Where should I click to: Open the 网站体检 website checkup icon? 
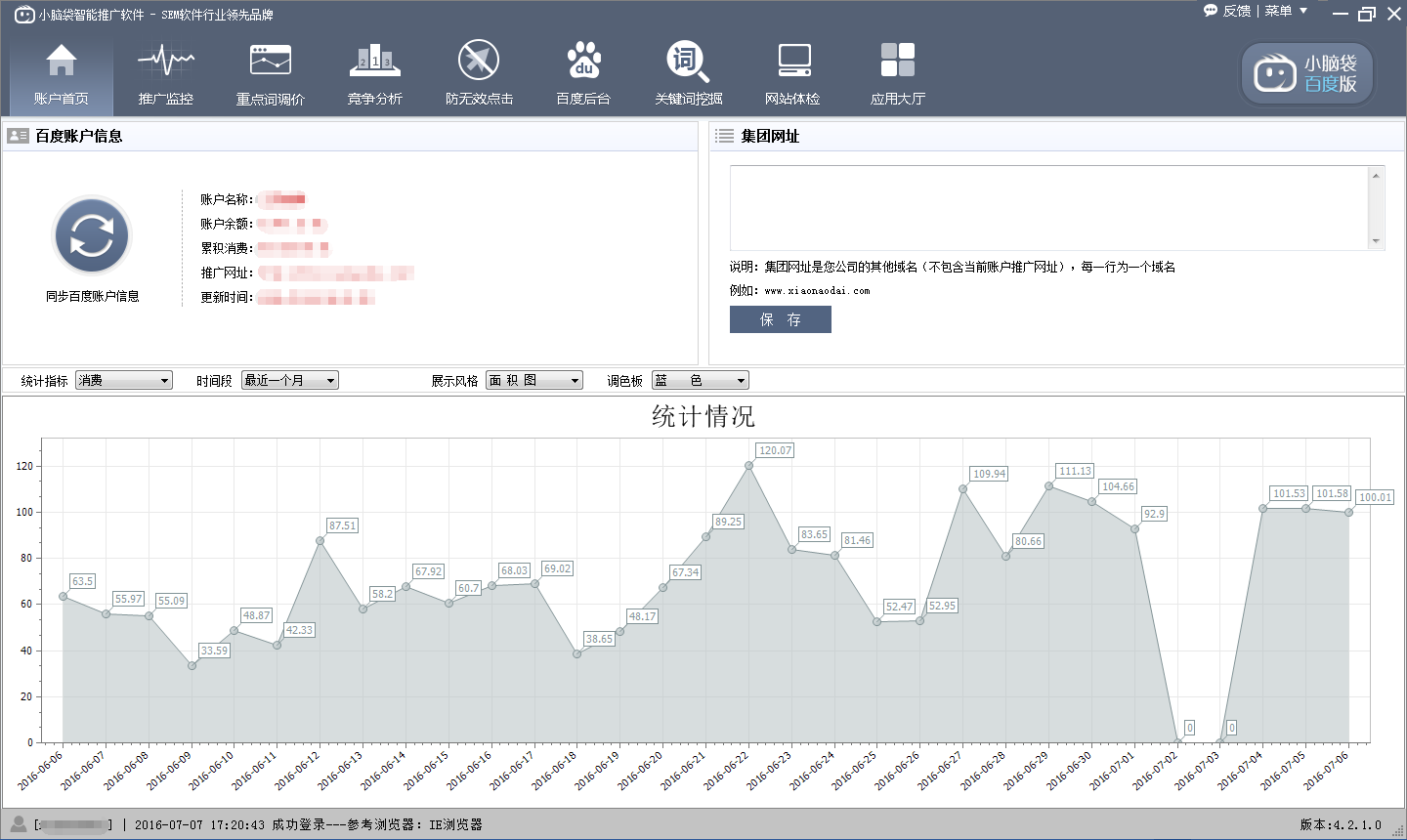[792, 74]
